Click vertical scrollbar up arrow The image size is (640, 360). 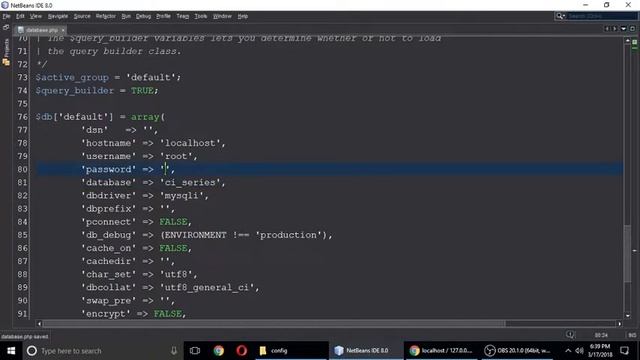(628, 41)
